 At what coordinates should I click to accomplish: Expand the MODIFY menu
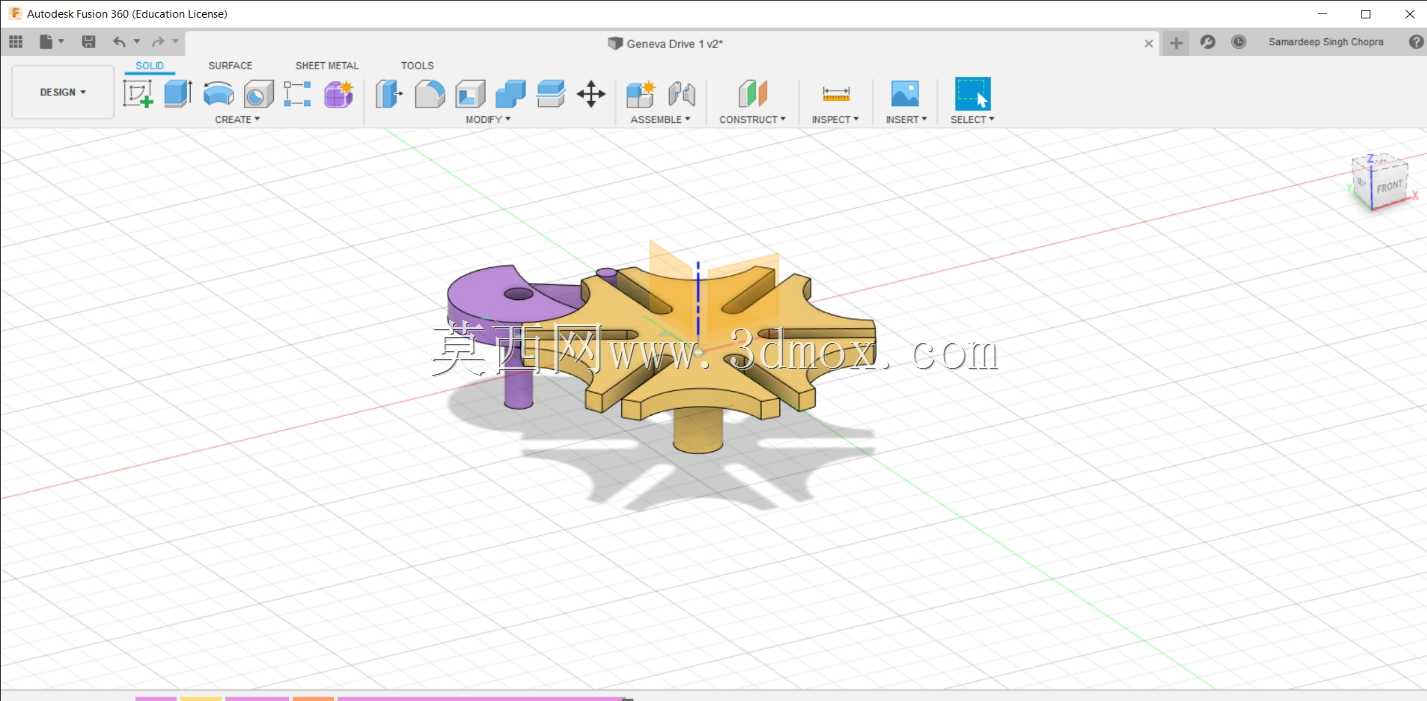[x=488, y=119]
